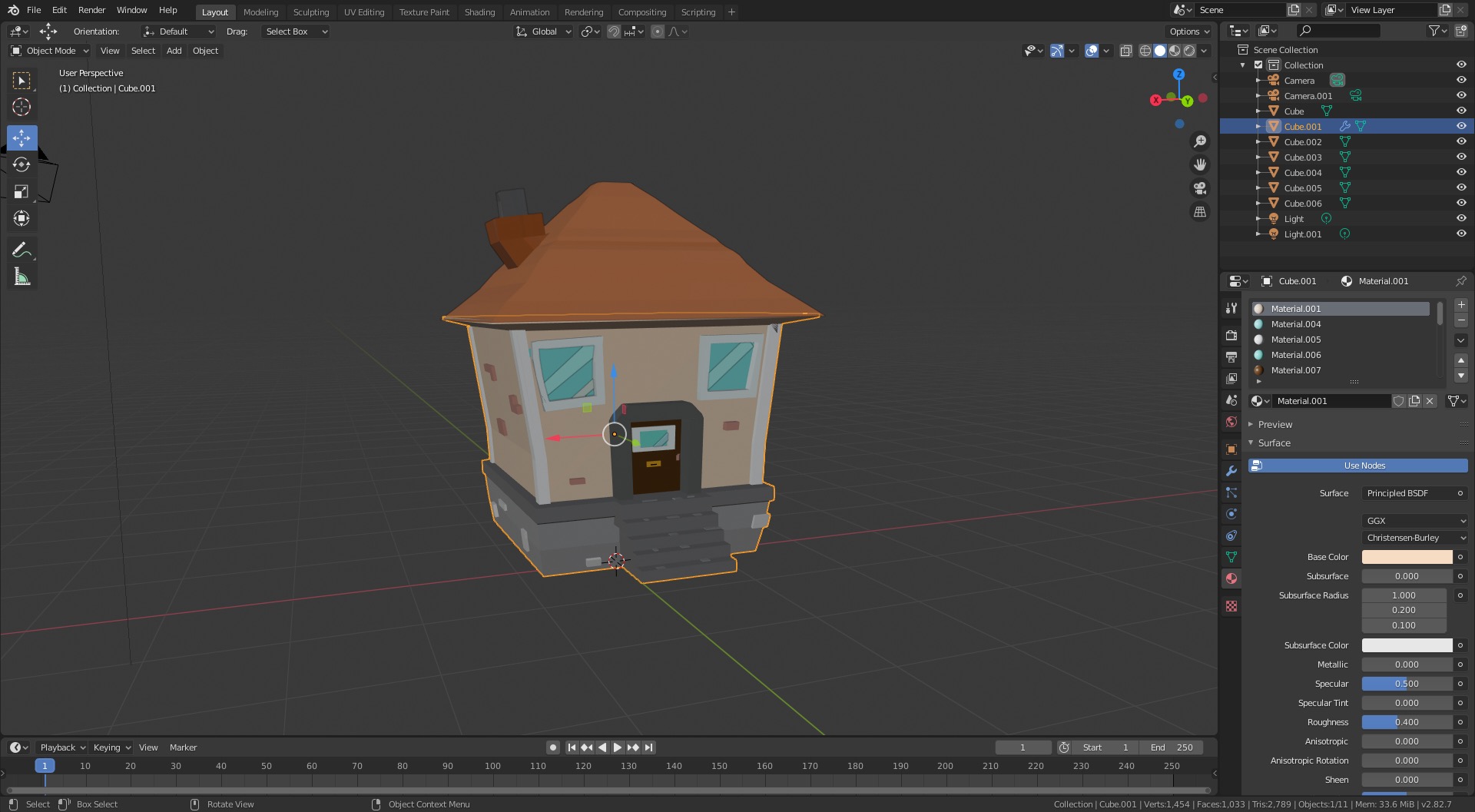Select the Rotate tool

(x=22, y=164)
